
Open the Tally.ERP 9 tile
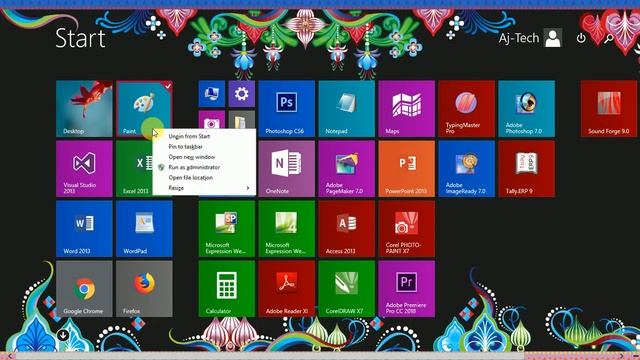(527, 169)
